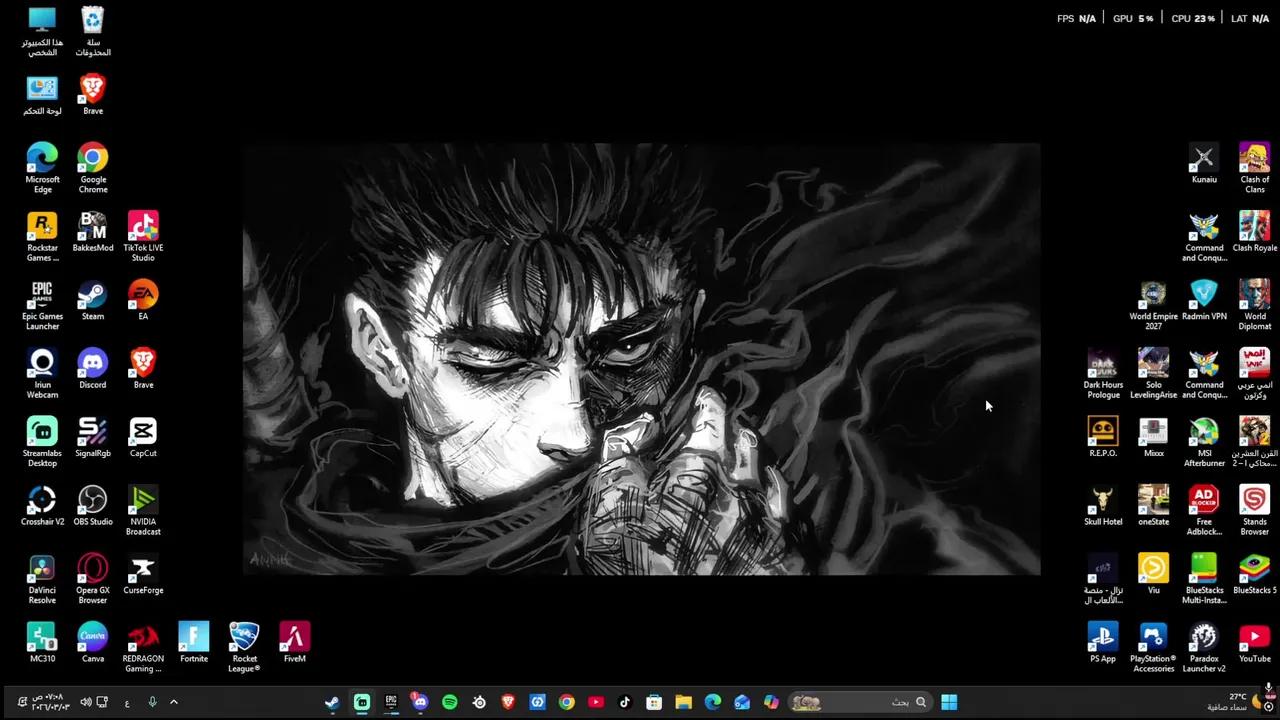This screenshot has width=1280, height=720.
Task: Open TikTok from the taskbar
Action: [624, 702]
